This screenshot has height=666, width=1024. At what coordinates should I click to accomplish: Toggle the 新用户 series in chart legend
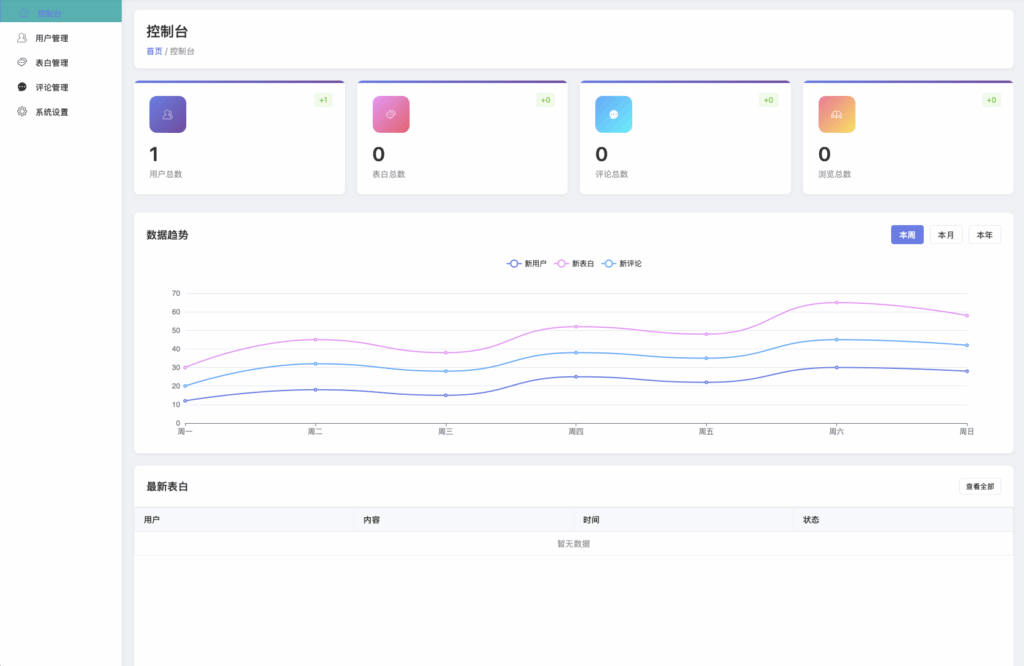point(527,263)
